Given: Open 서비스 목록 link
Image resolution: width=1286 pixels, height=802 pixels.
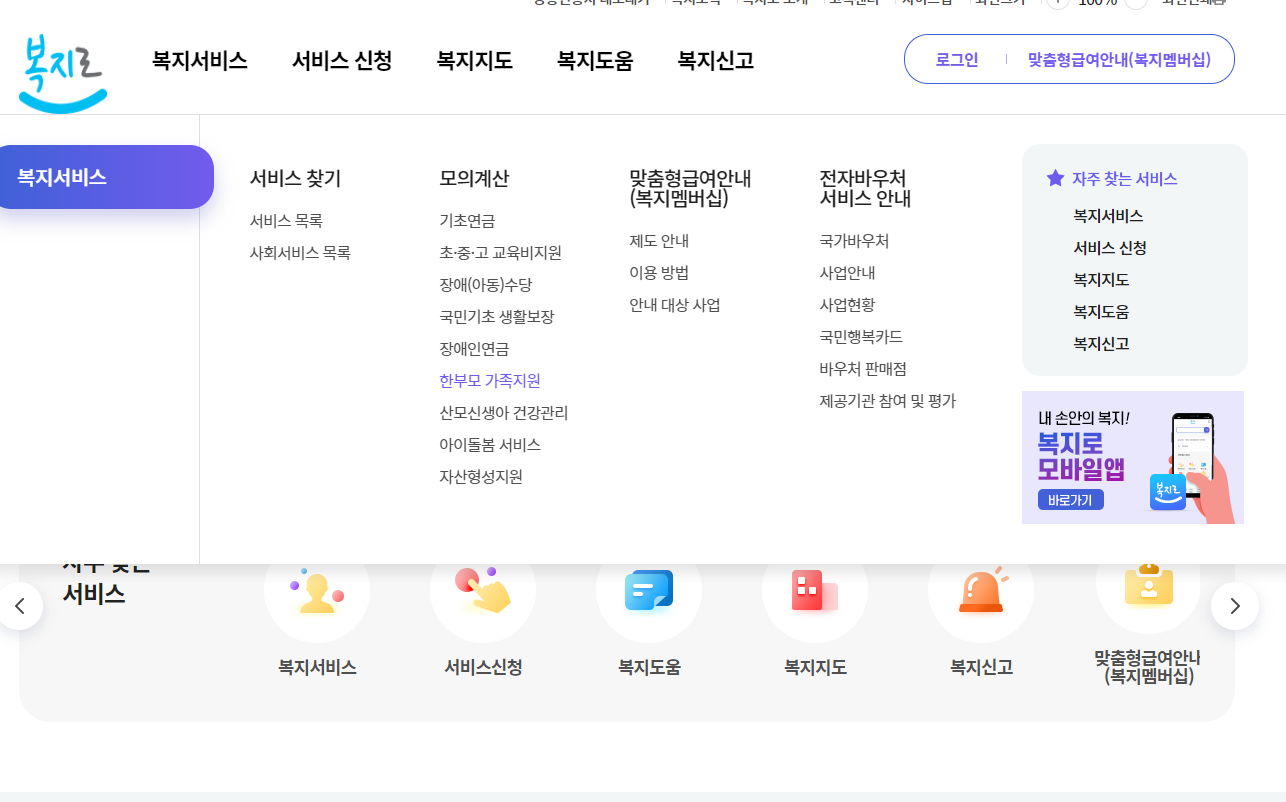Looking at the screenshot, I should [286, 220].
